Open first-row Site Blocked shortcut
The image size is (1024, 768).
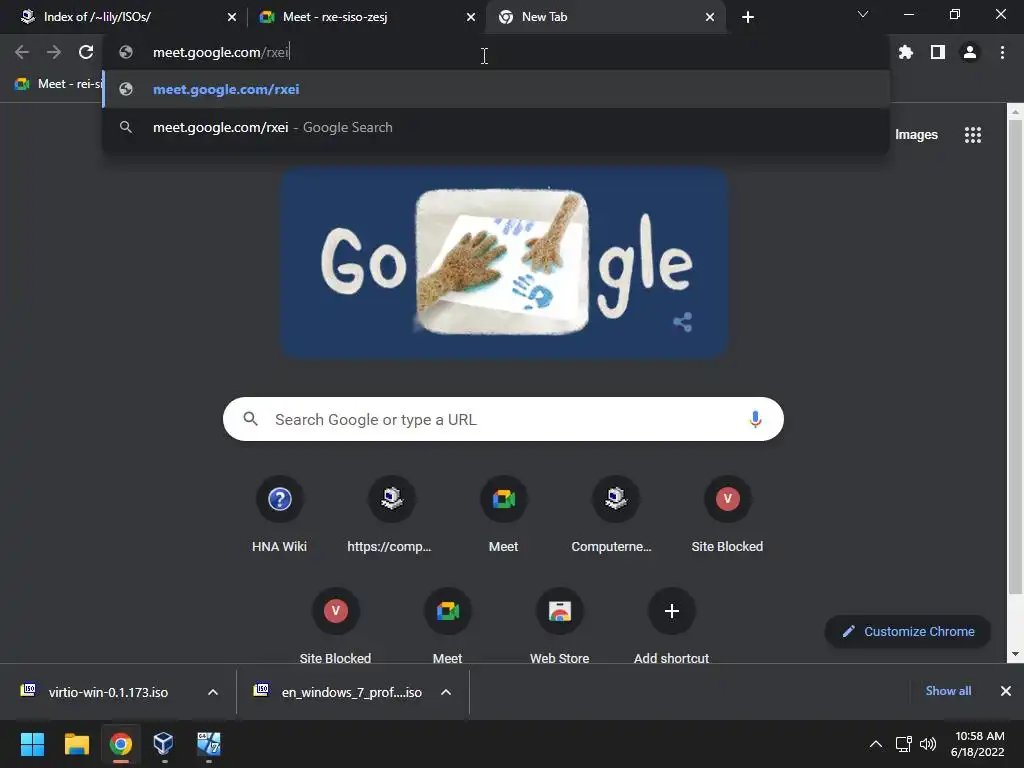pos(727,515)
